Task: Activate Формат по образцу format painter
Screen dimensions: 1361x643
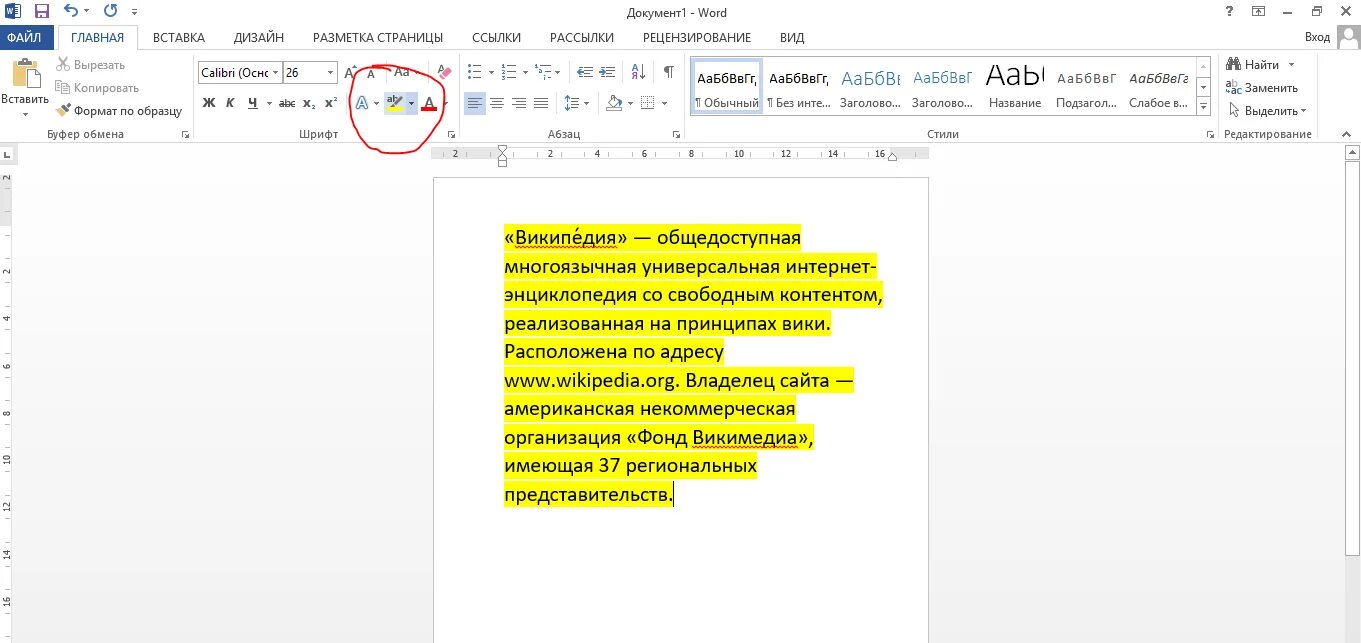Action: click(120, 111)
